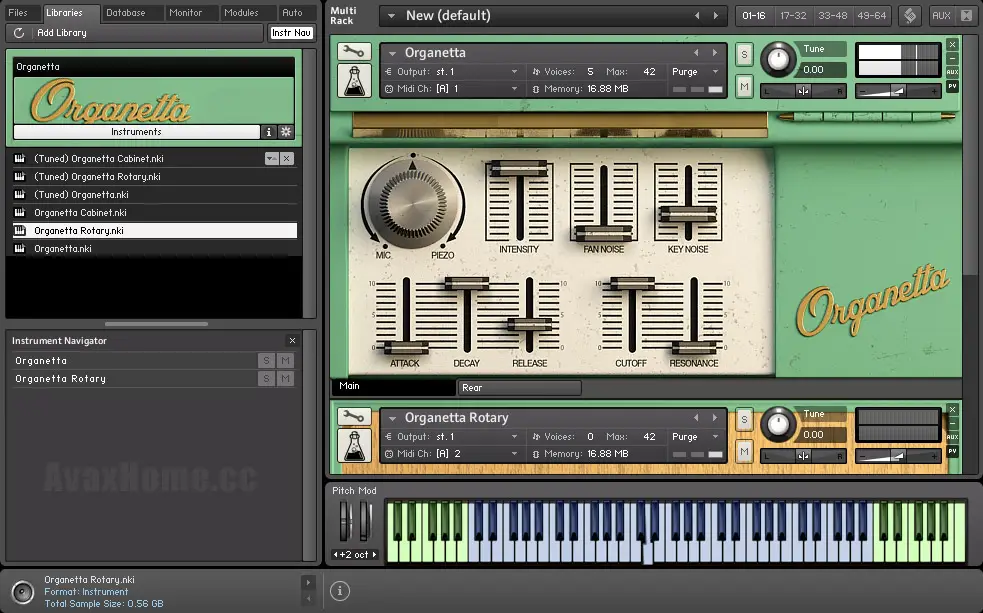Select previous Organetta instrument preset arrow

696,53
